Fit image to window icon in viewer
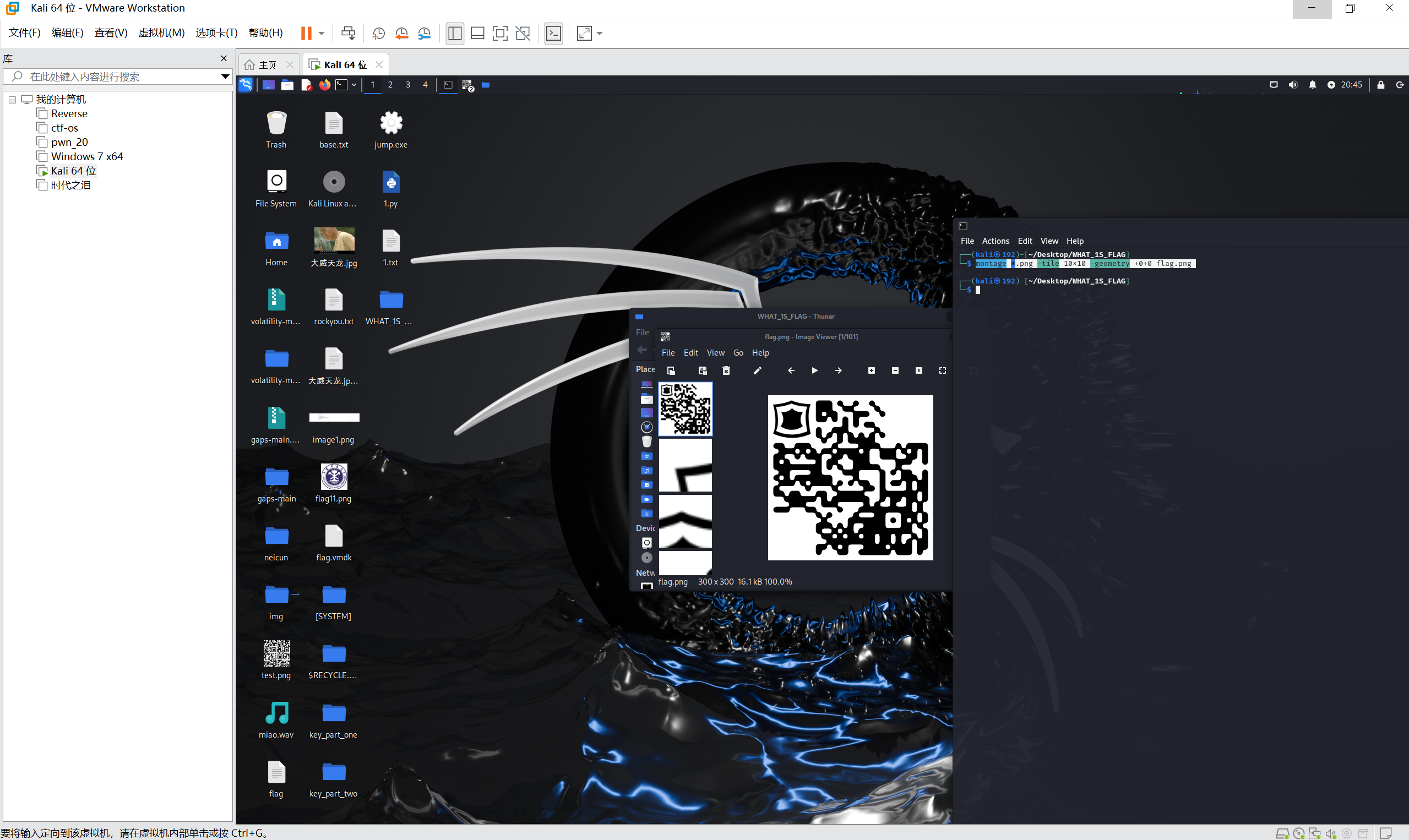 click(943, 371)
